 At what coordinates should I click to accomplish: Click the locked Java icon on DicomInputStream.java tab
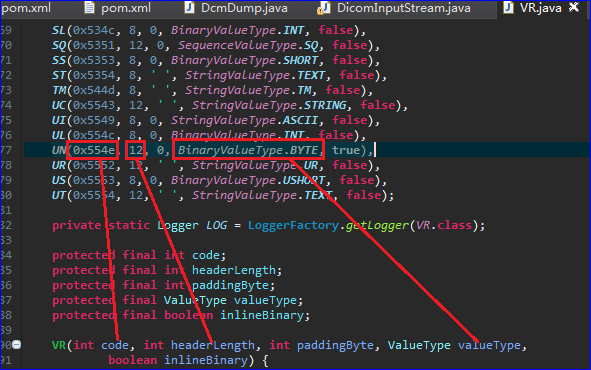coord(324,8)
